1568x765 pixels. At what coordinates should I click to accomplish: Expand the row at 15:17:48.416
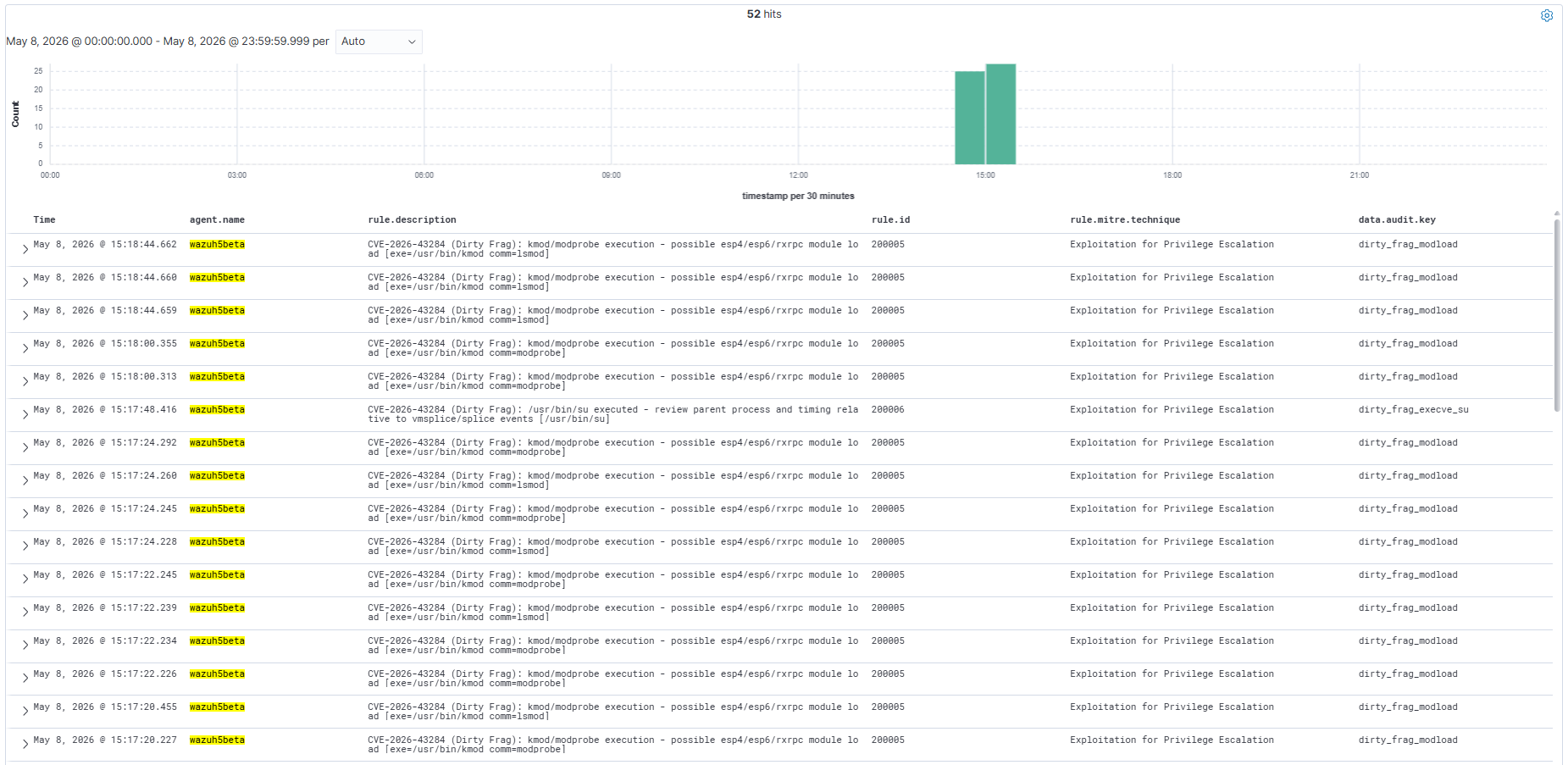tap(25, 414)
